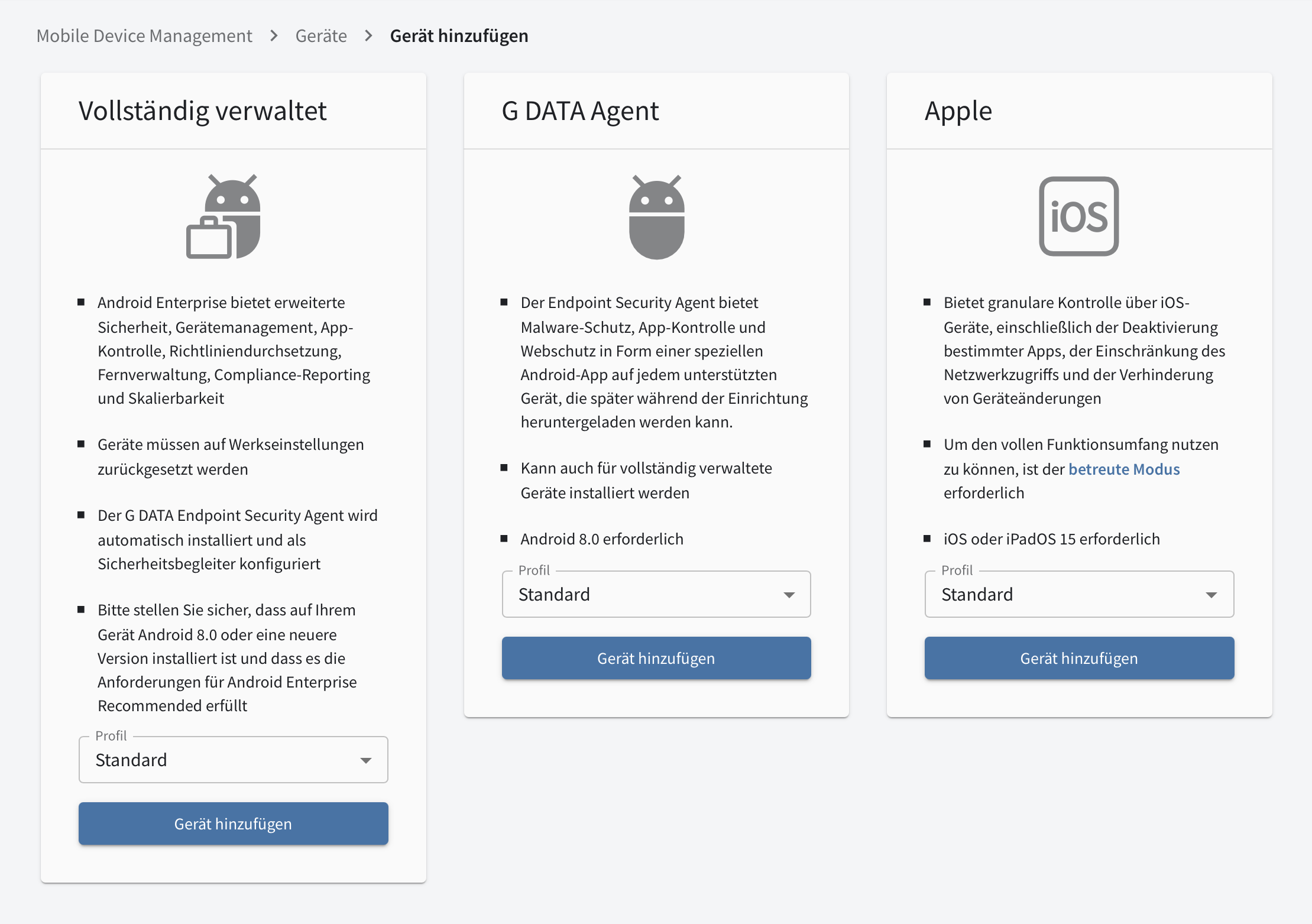Go to Mobile Device Management breadcrumb
1312x924 pixels.
point(144,36)
